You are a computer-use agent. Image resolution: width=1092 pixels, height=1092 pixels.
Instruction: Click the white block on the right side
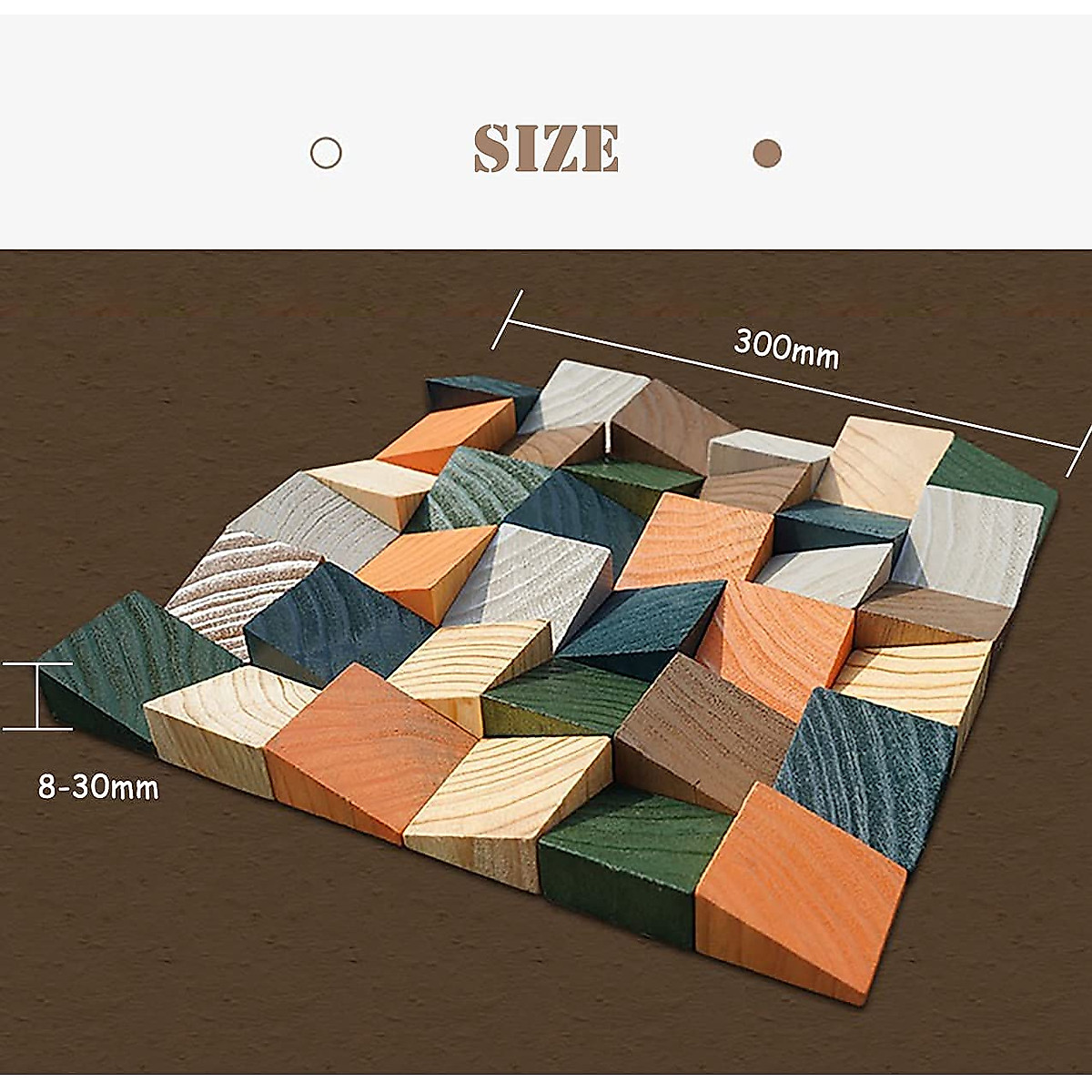coord(969,544)
